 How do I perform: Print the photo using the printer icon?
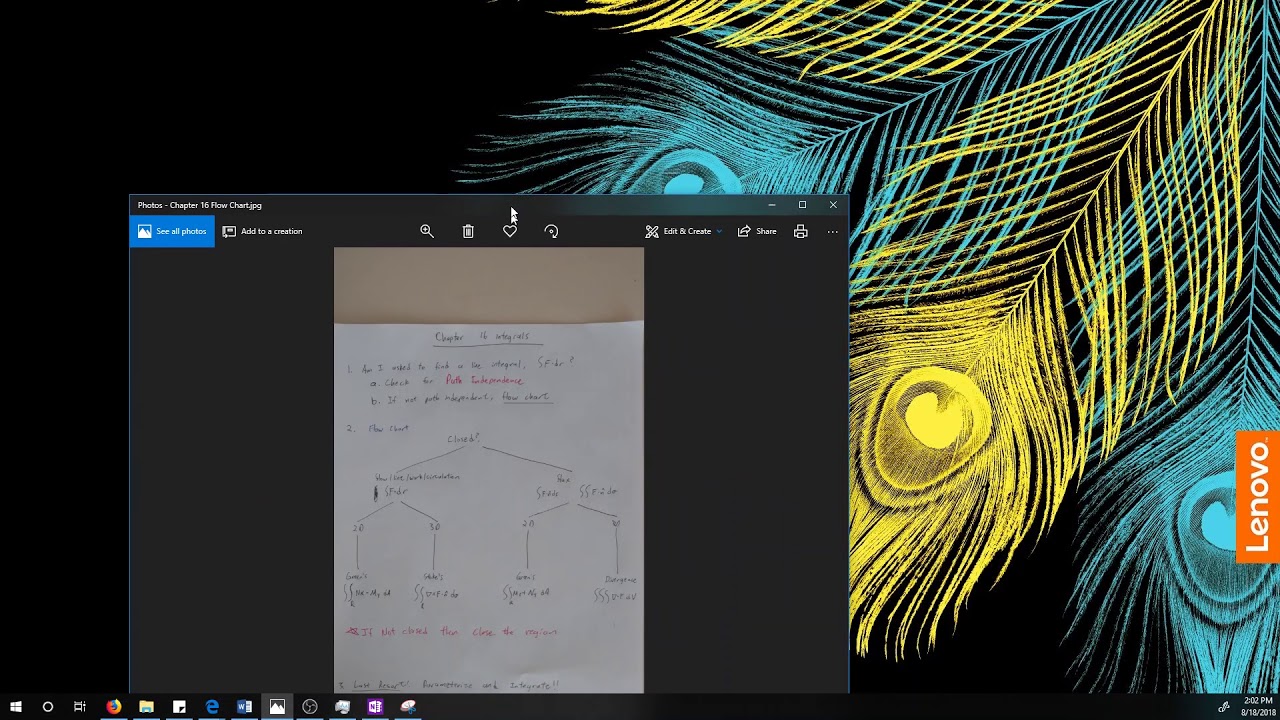click(801, 231)
